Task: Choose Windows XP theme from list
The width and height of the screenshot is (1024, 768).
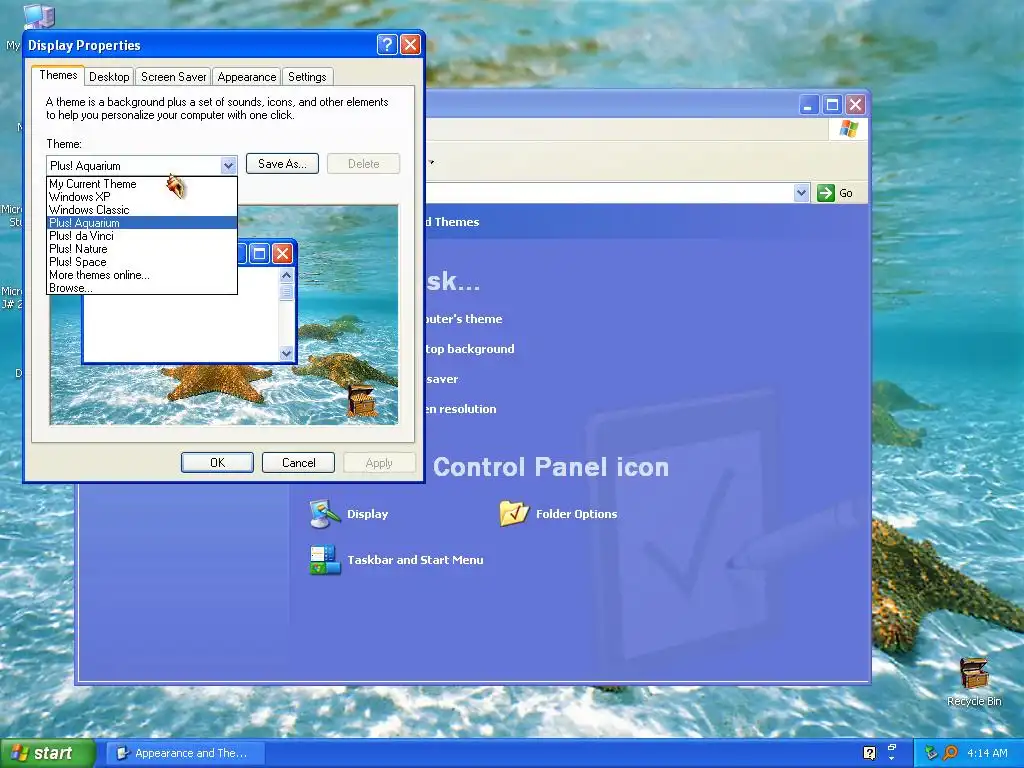Action: (x=142, y=197)
